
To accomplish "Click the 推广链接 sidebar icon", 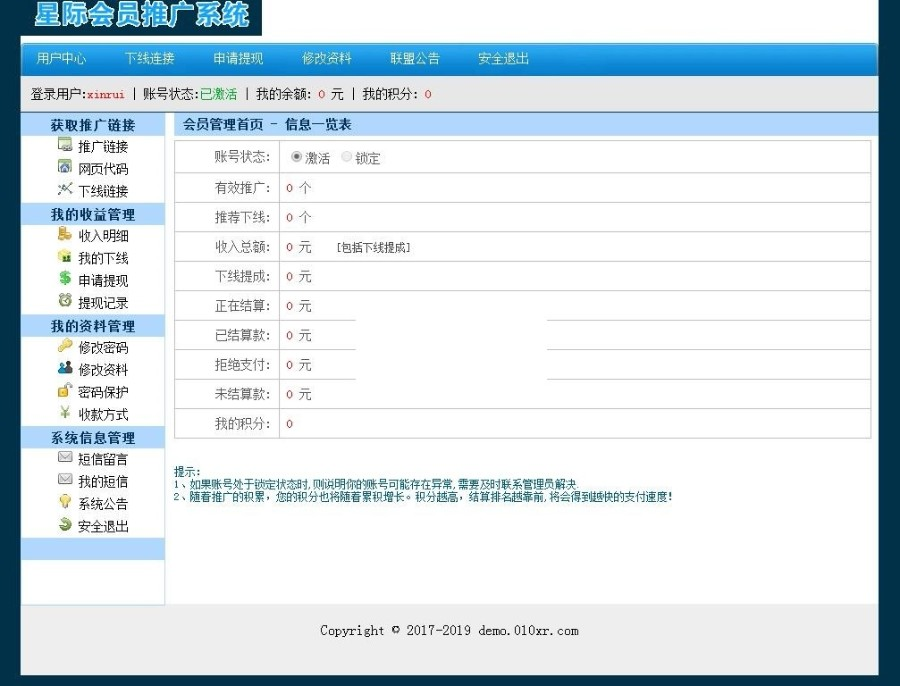I will [65, 146].
